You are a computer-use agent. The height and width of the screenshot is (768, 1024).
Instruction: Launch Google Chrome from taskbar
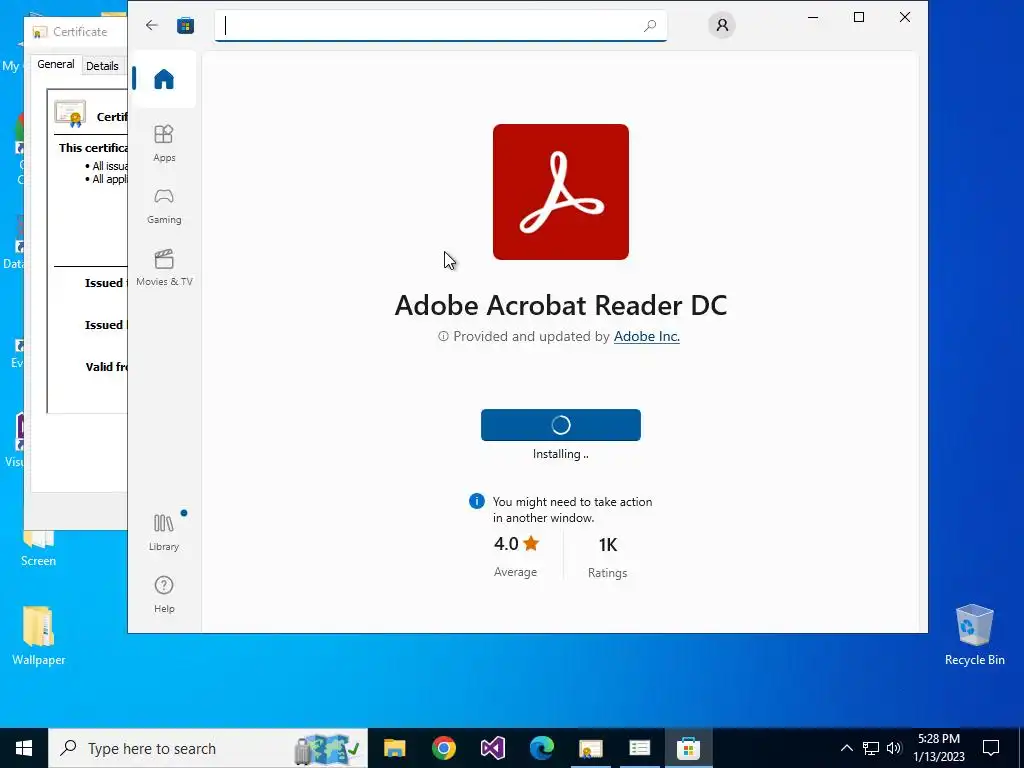[x=443, y=748]
